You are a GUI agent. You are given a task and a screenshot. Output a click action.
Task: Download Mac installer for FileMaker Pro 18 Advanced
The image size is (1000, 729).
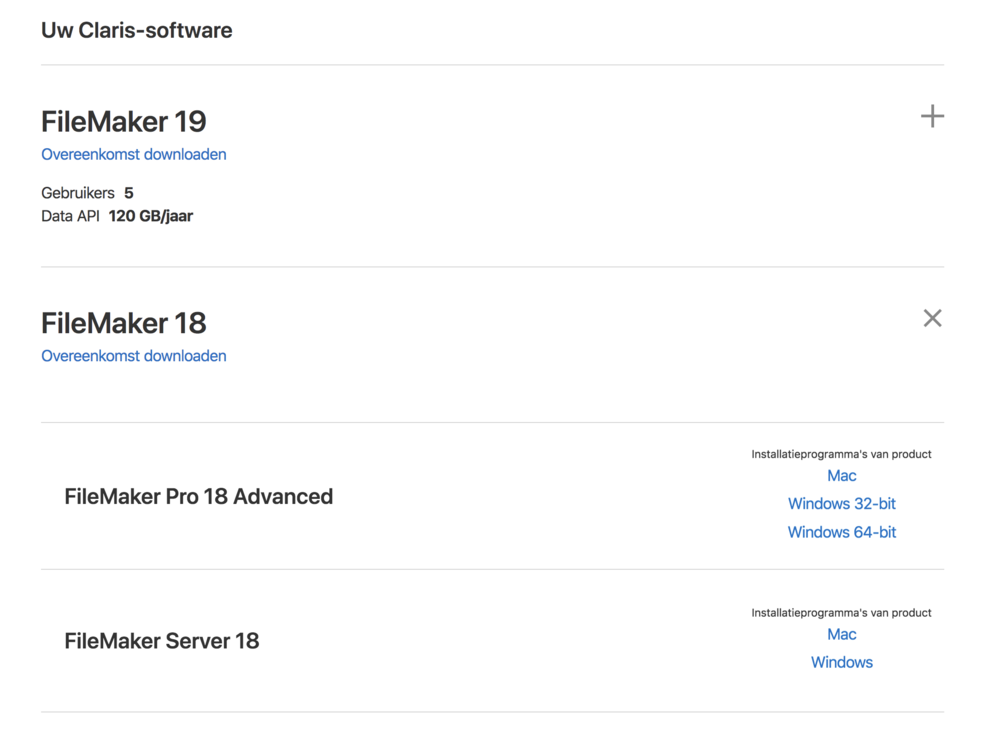(x=841, y=476)
